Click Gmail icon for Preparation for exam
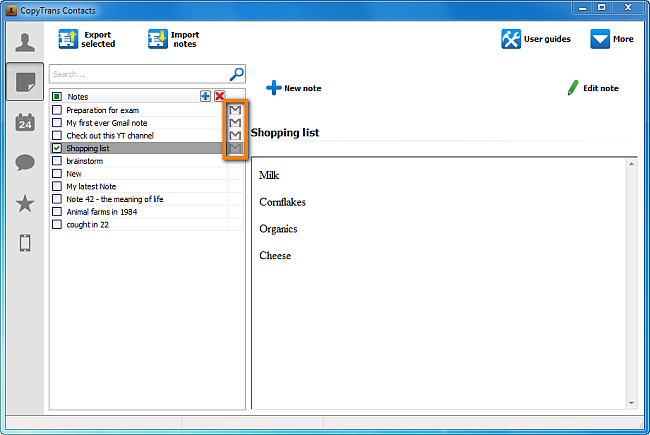Viewport: 650px width, 435px height. click(x=235, y=110)
